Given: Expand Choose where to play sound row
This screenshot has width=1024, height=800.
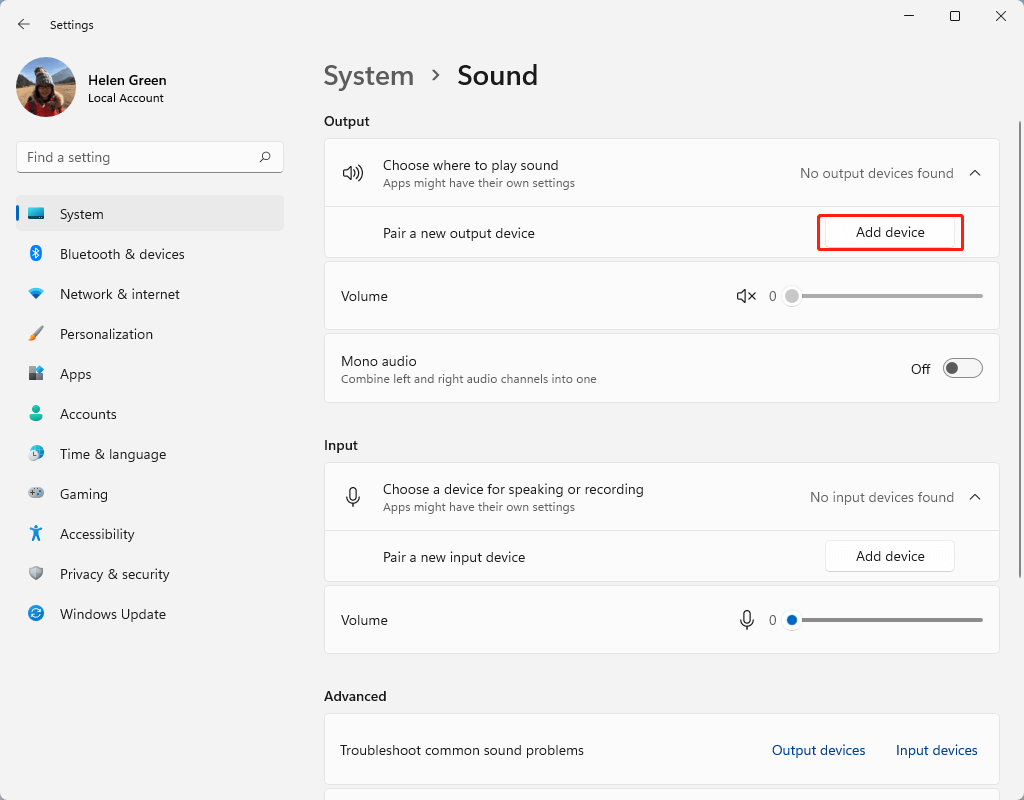Looking at the screenshot, I should click(600, 173).
